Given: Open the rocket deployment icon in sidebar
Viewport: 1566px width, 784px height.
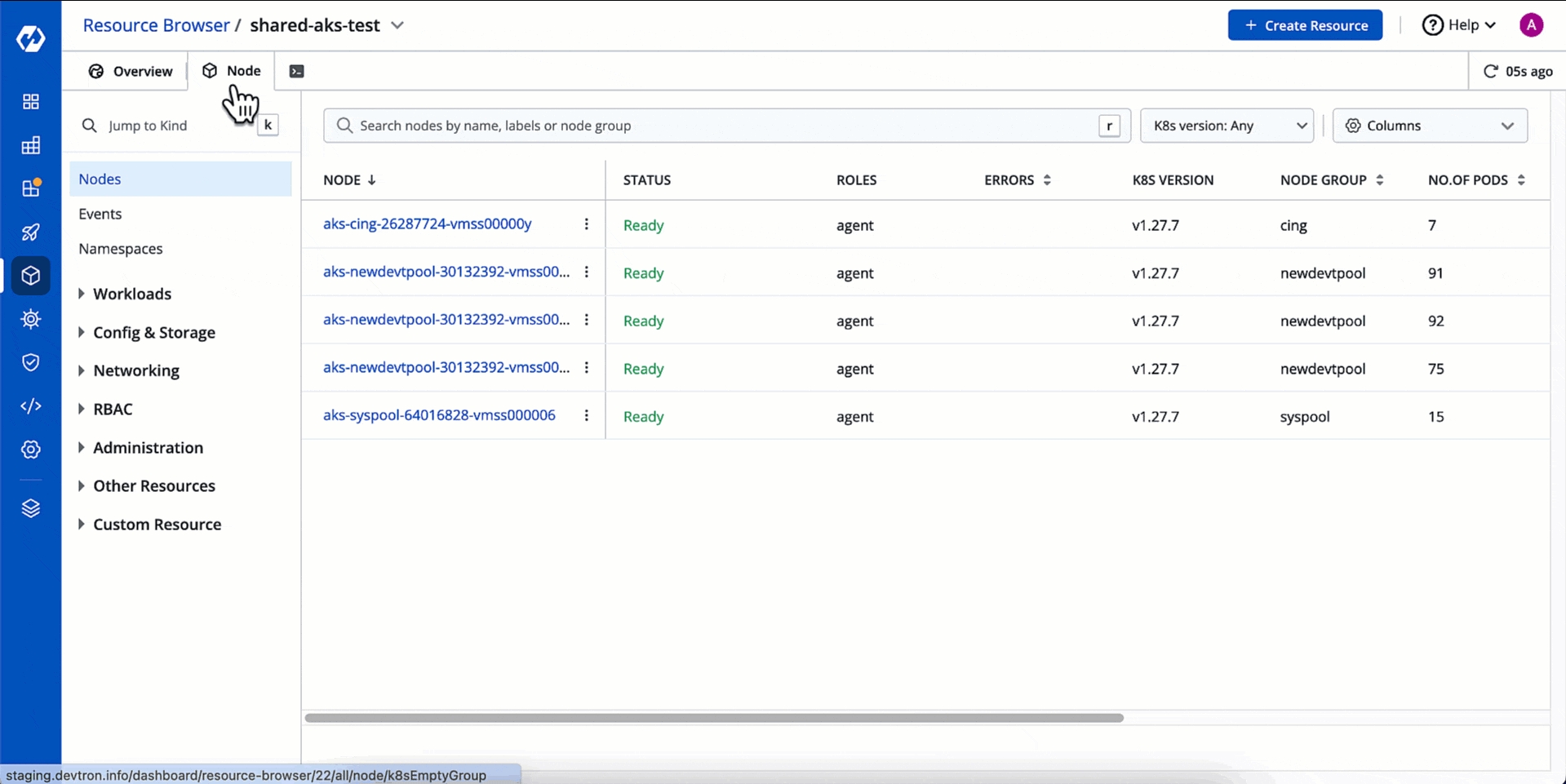Looking at the screenshot, I should click(30, 233).
